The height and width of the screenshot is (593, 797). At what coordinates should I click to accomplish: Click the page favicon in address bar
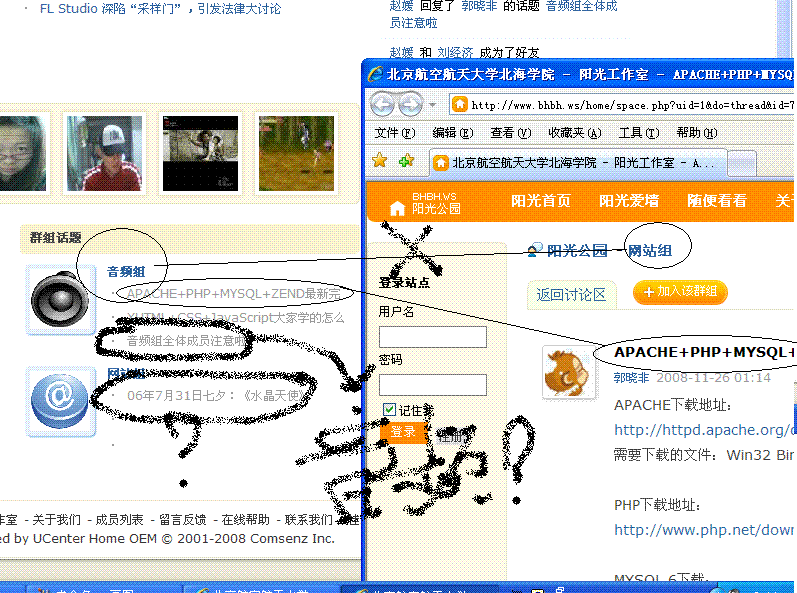[x=459, y=105]
